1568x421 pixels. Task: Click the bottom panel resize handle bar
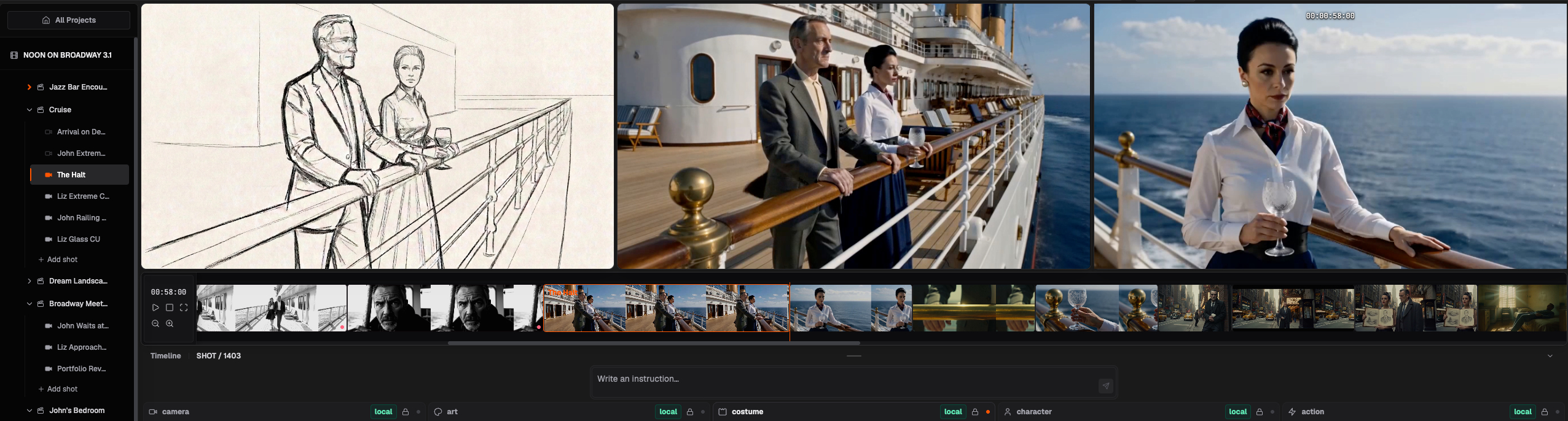tap(854, 356)
